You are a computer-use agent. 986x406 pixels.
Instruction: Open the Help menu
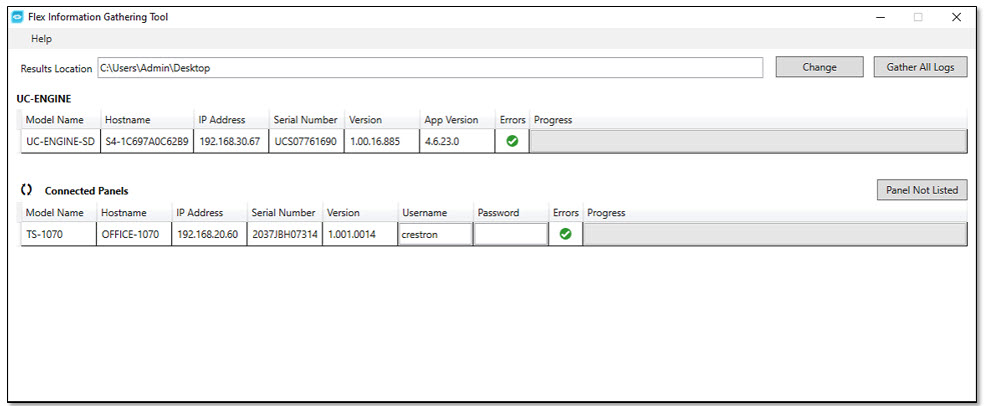pyautogui.click(x=41, y=39)
